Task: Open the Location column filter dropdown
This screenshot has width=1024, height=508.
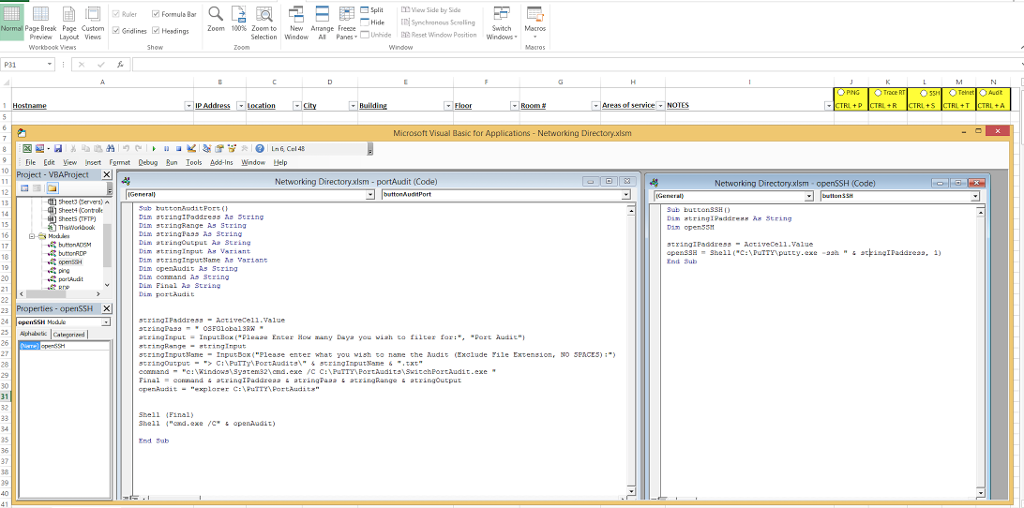Action: (296, 105)
